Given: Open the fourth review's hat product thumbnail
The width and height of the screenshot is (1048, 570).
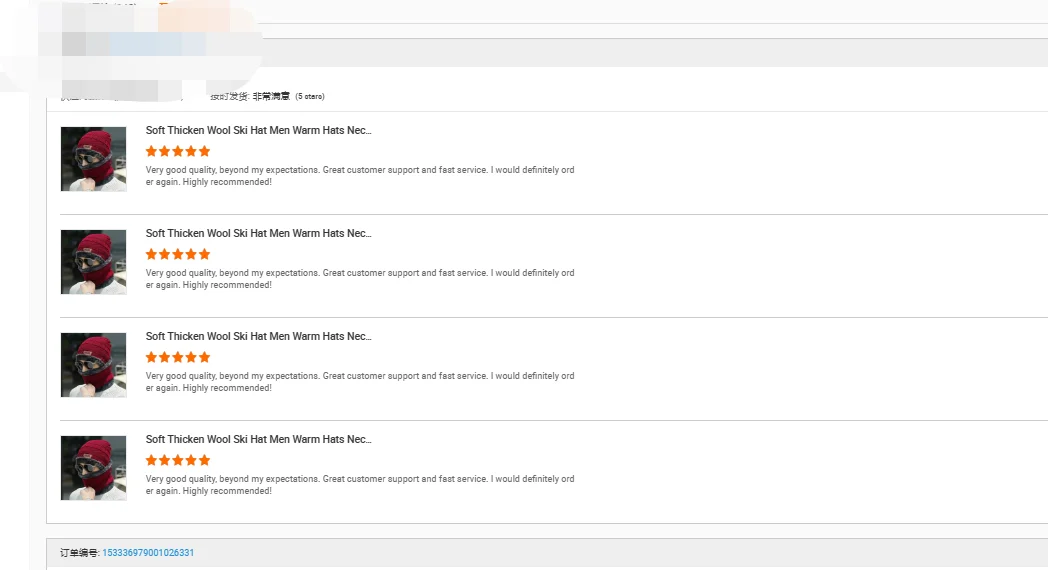Looking at the screenshot, I should [x=93, y=468].
